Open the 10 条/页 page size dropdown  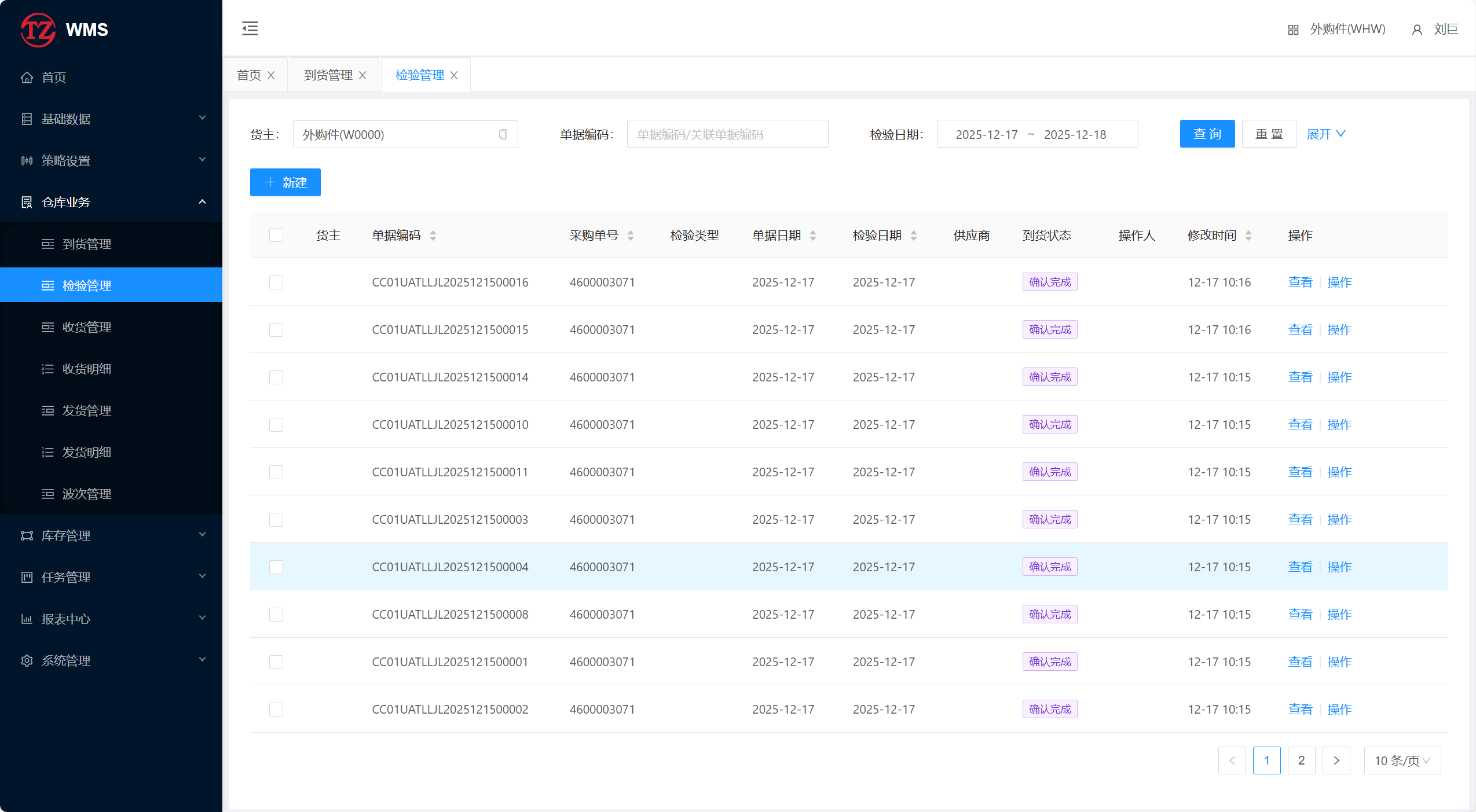tap(1402, 760)
